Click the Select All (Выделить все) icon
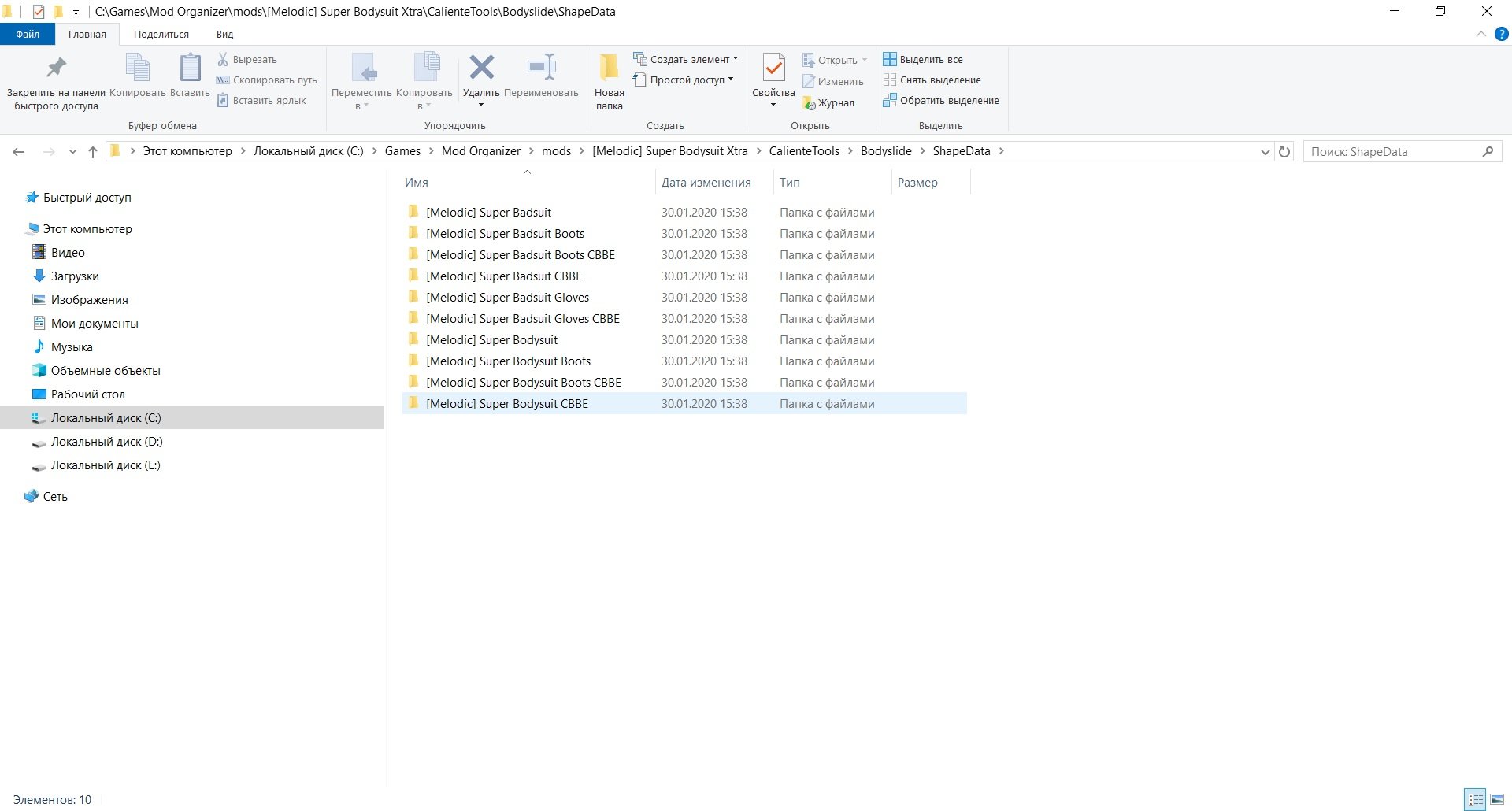 click(890, 59)
